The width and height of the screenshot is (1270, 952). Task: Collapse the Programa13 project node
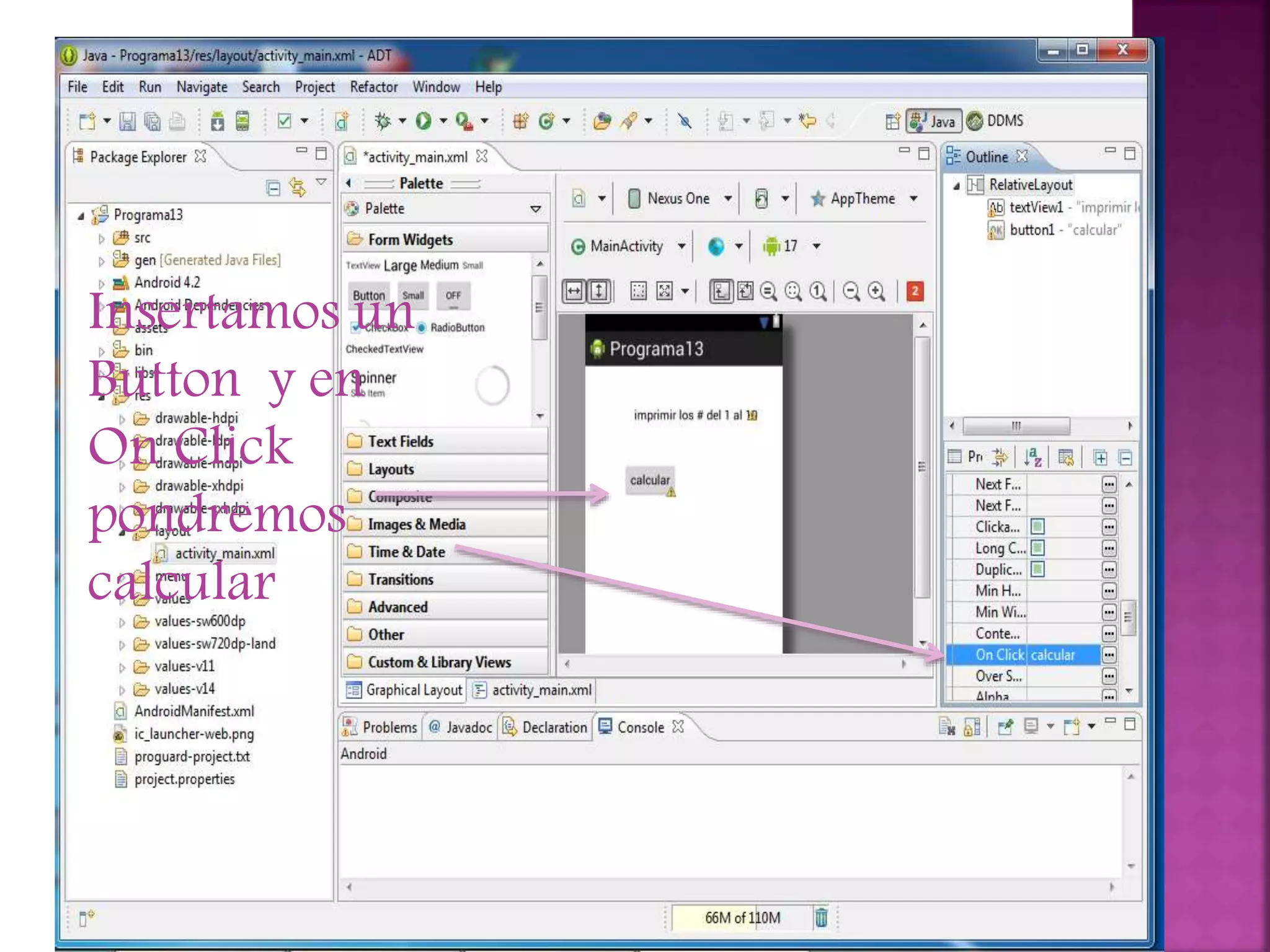81,216
